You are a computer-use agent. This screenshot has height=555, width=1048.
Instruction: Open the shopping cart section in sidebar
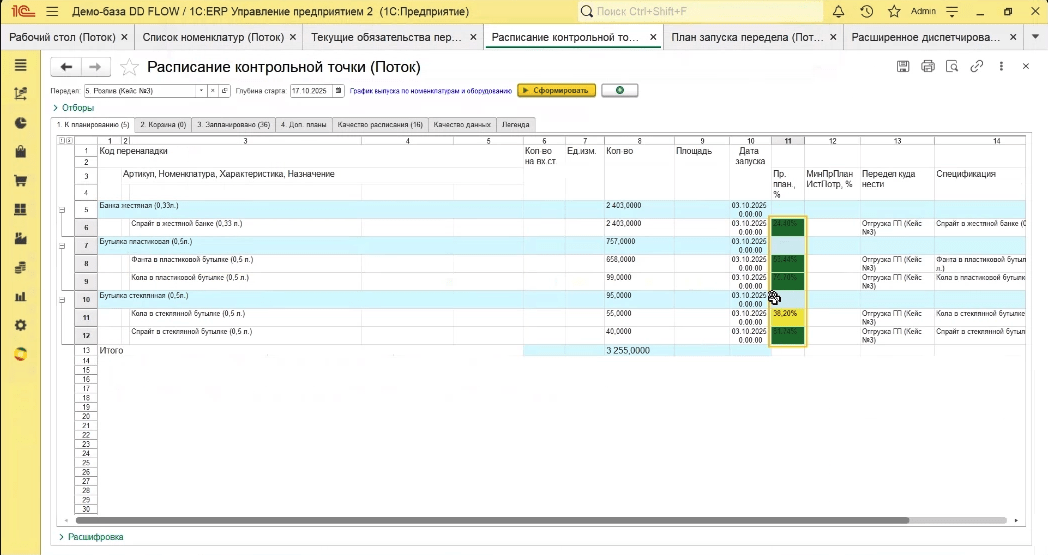pos(20,181)
